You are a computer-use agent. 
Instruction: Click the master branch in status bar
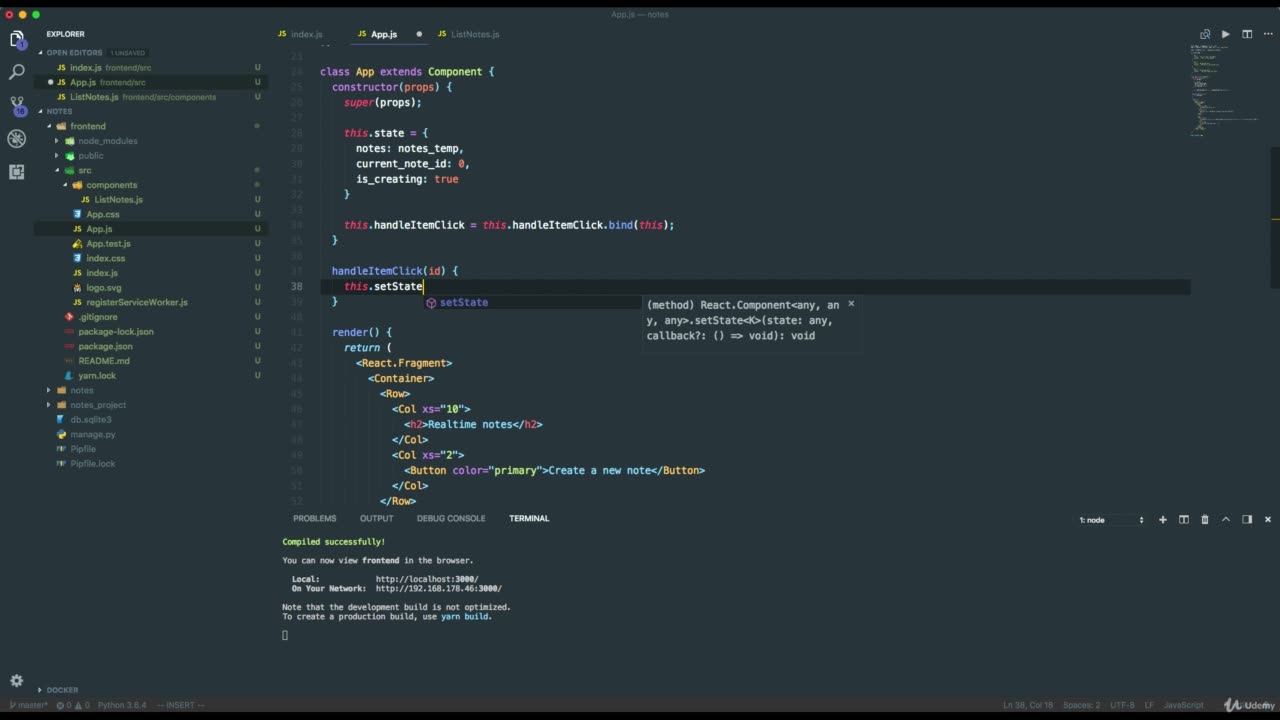click(x=27, y=705)
